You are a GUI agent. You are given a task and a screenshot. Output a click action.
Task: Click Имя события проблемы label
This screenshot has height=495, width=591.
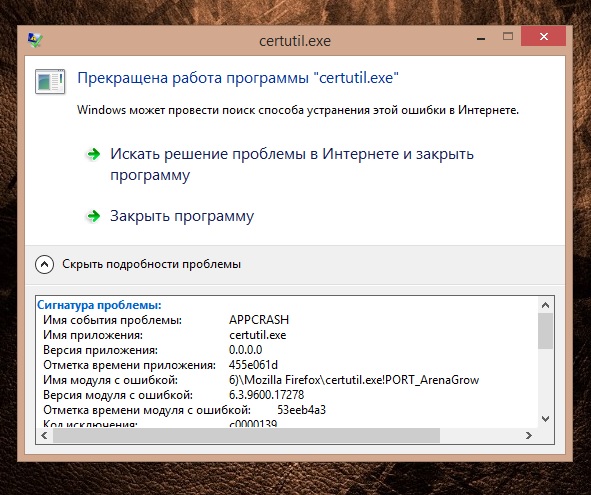(112, 320)
